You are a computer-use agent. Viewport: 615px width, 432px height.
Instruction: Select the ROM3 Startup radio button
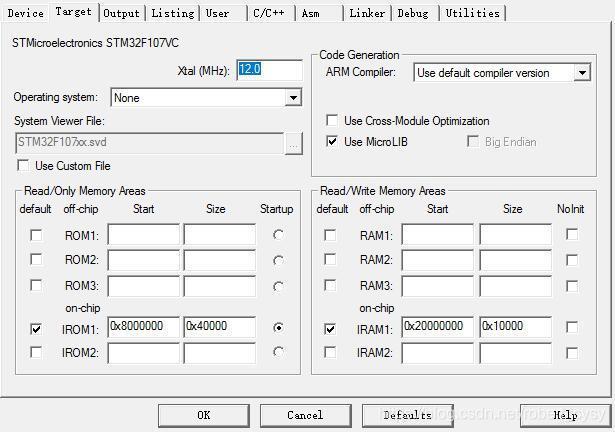(x=278, y=286)
